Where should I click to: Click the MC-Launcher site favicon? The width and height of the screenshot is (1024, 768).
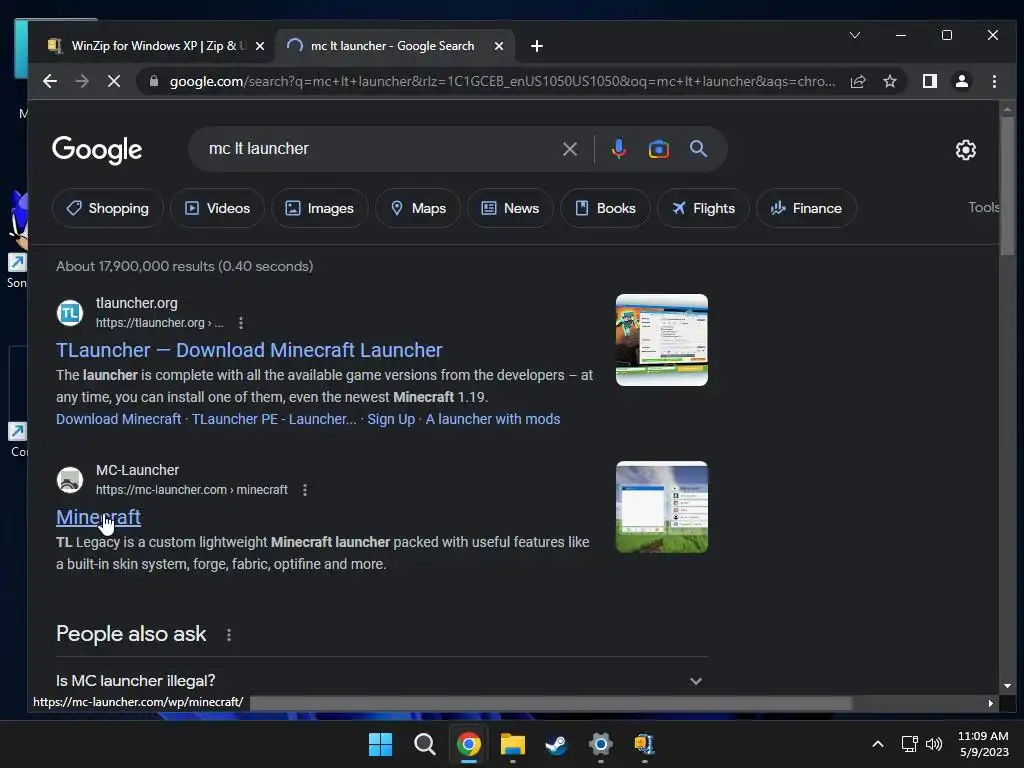click(70, 480)
